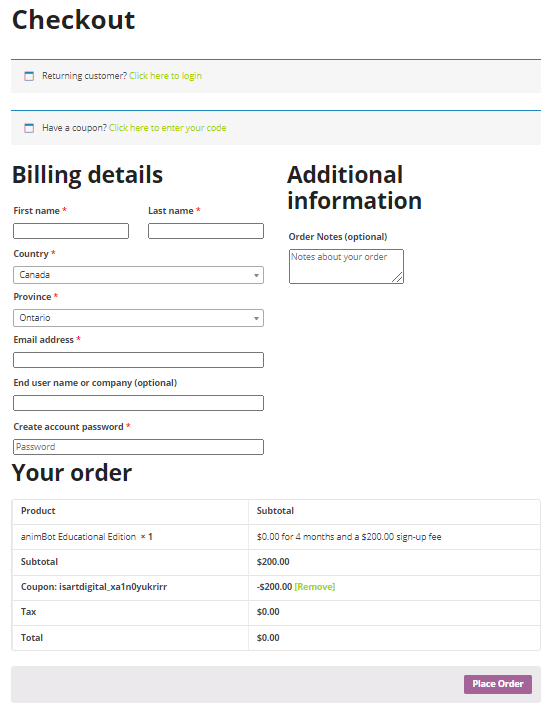Click 'Click here to enter your code' link
Screen dimensions: 548x722
168,128
